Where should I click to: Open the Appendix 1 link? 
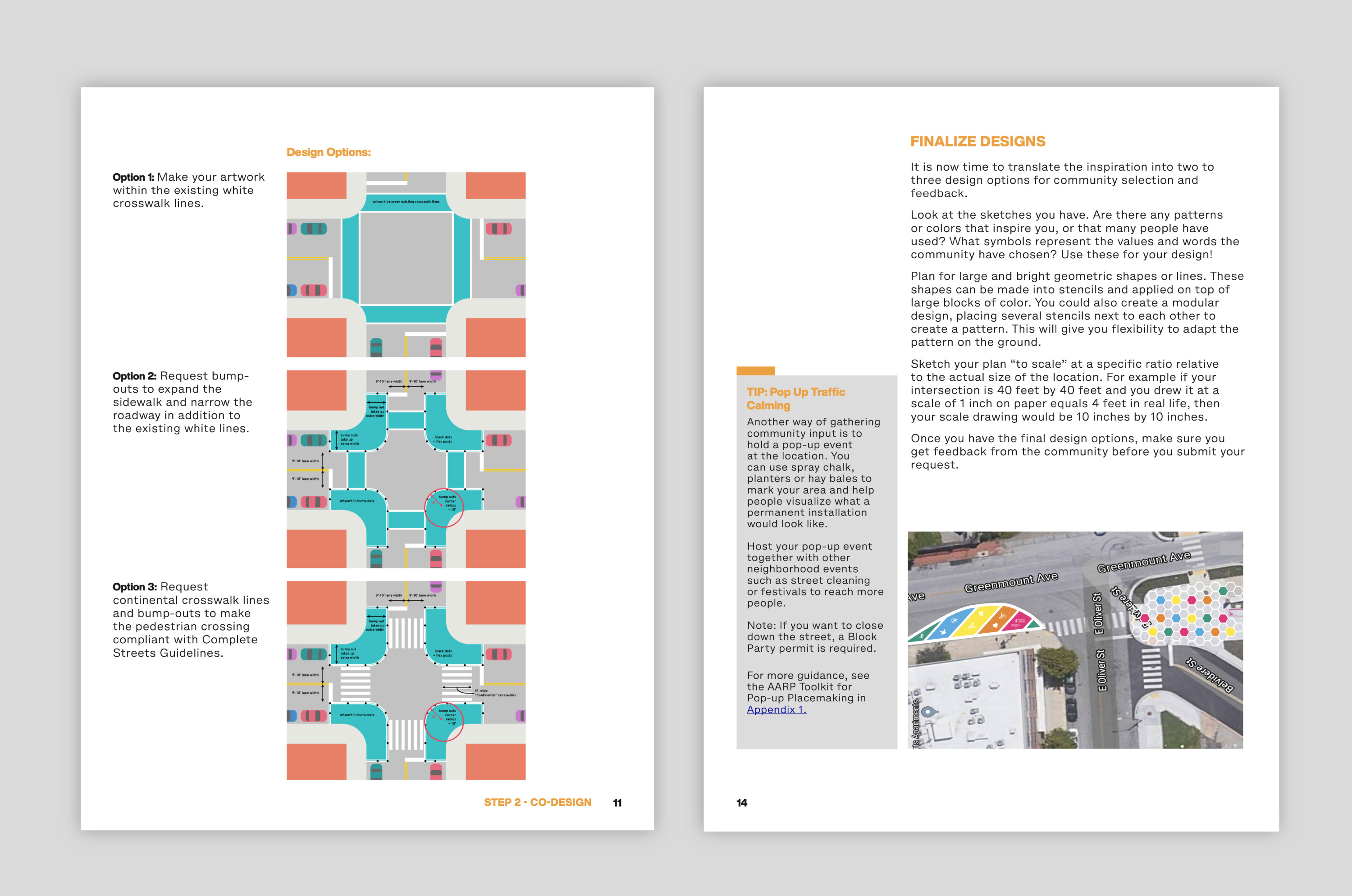(776, 710)
